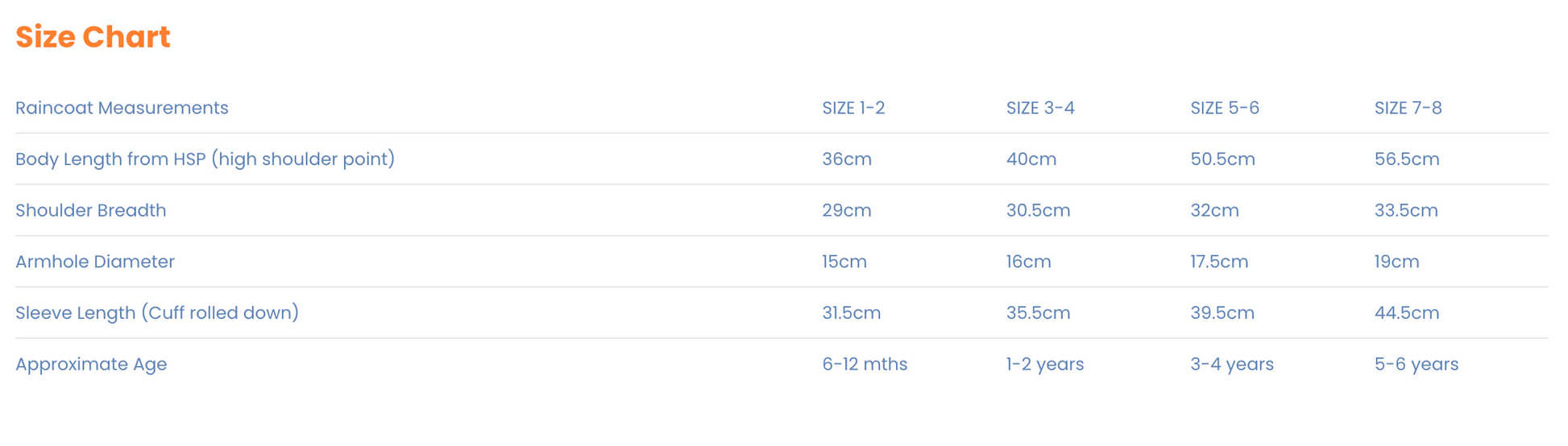Select the 6-12 mths age cell
Viewport: 1568px width, 446px height.
[x=865, y=364]
